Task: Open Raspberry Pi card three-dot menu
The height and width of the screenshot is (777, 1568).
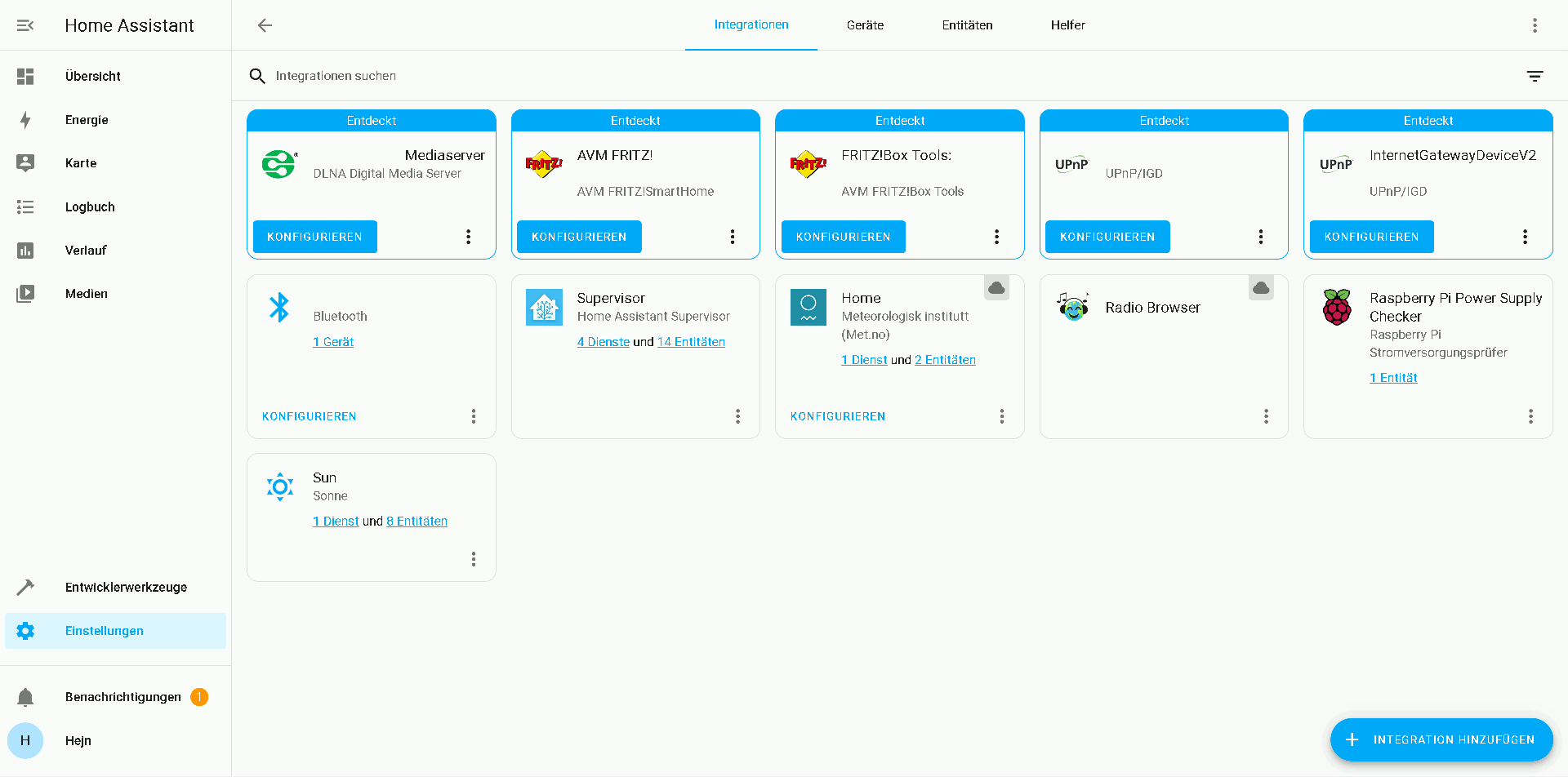Action: tap(1530, 416)
